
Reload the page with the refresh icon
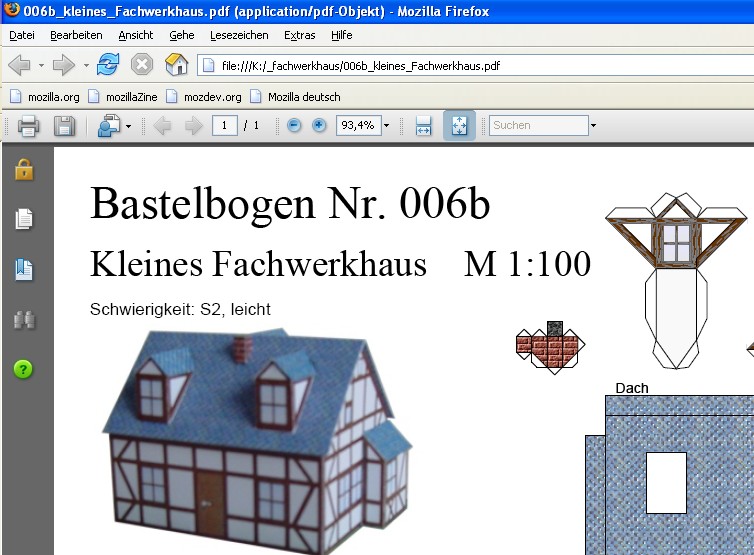[x=108, y=64]
